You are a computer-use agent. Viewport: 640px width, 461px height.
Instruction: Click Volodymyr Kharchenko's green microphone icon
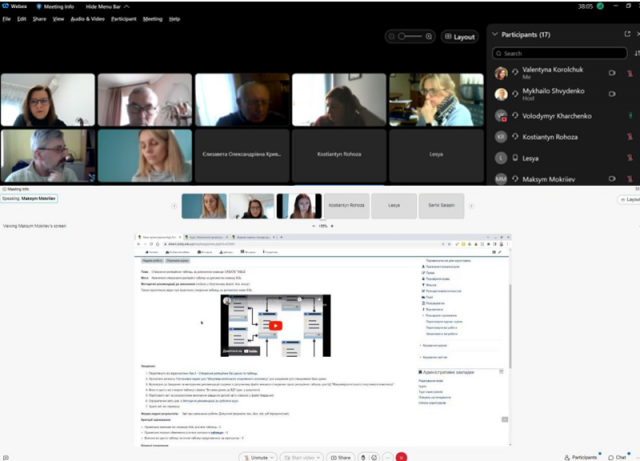(x=630, y=116)
